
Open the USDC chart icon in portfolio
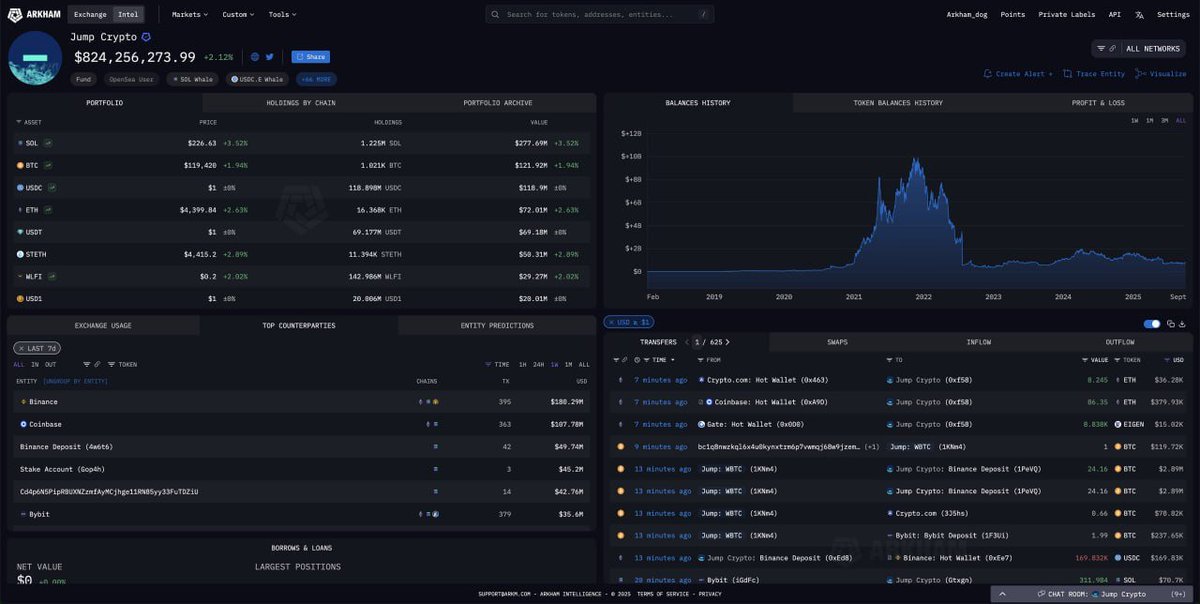click(x=52, y=187)
